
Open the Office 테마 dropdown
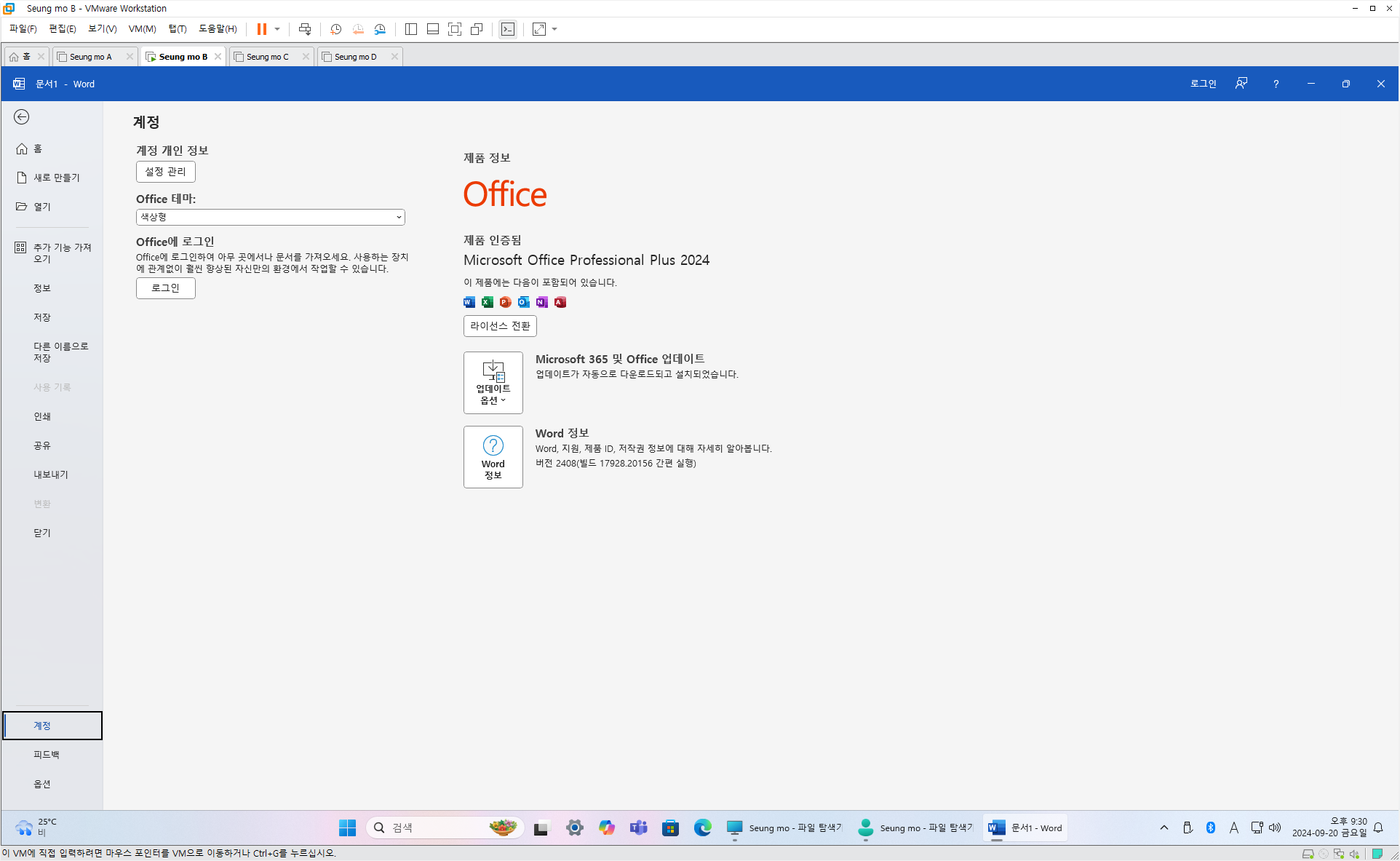270,217
